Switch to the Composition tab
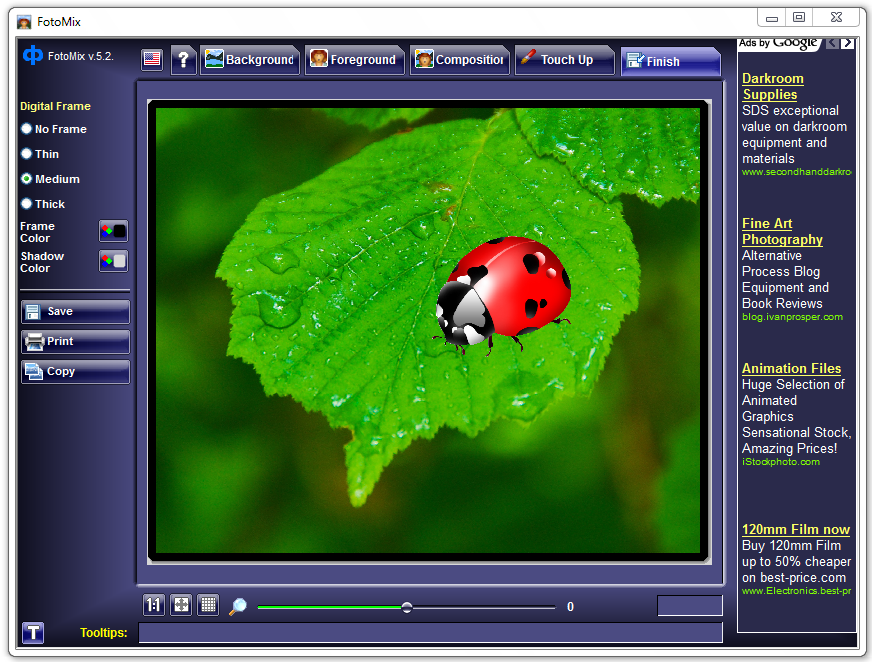872x662 pixels. coord(459,60)
